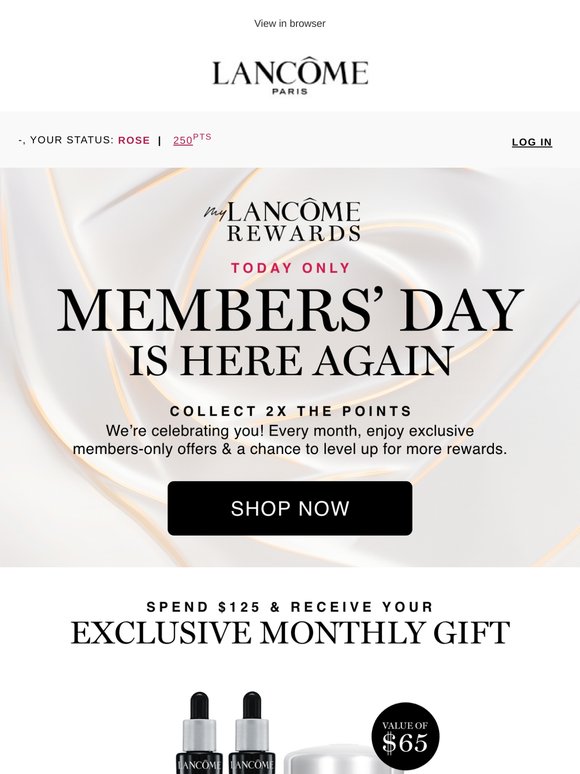580x774 pixels.
Task: Click the VALUE OF $65 badge
Action: [x=405, y=736]
